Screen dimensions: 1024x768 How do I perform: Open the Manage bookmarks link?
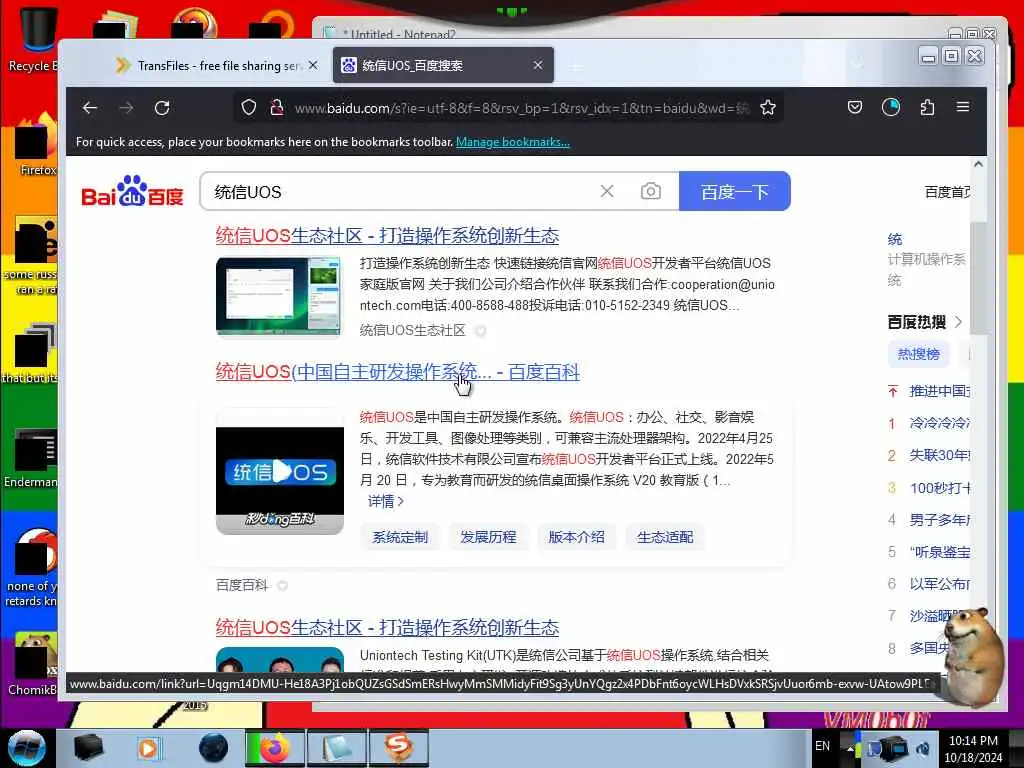(513, 142)
